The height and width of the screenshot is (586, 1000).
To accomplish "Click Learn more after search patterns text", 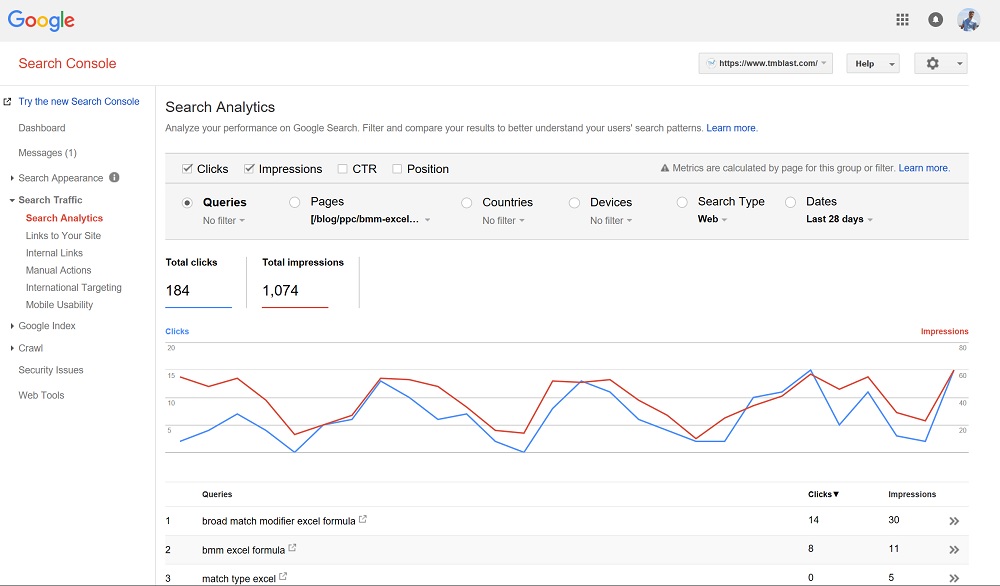I will (731, 128).
